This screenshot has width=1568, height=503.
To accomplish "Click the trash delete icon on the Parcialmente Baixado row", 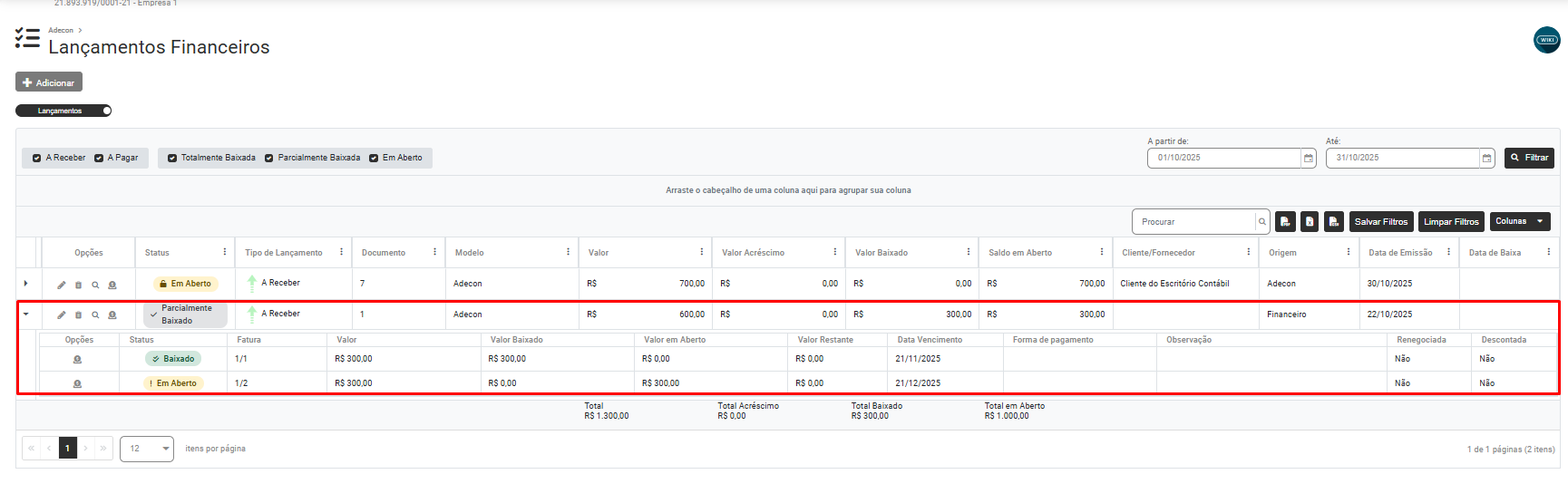I will pyautogui.click(x=78, y=315).
